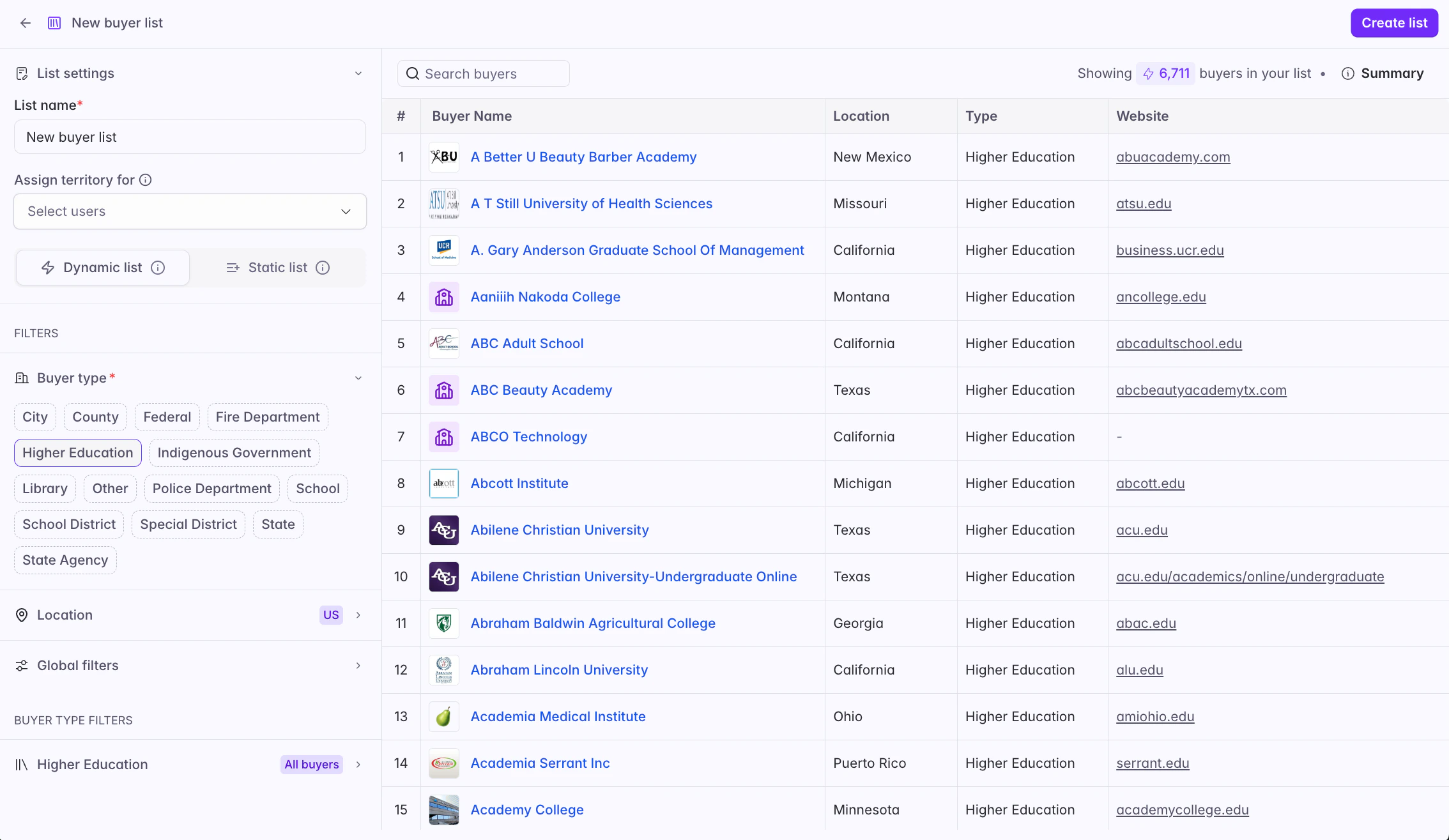The width and height of the screenshot is (1449, 840).
Task: Click the info icon on Static list
Action: [323, 268]
